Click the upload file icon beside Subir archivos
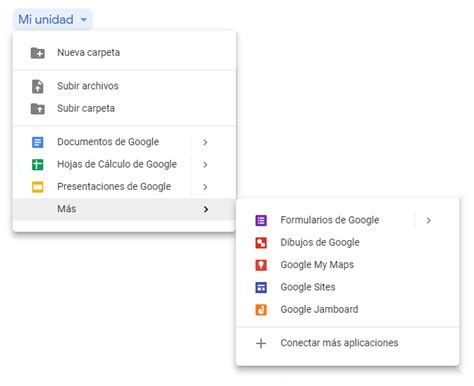Image resolution: width=474 pixels, height=386 pixels. (x=38, y=86)
